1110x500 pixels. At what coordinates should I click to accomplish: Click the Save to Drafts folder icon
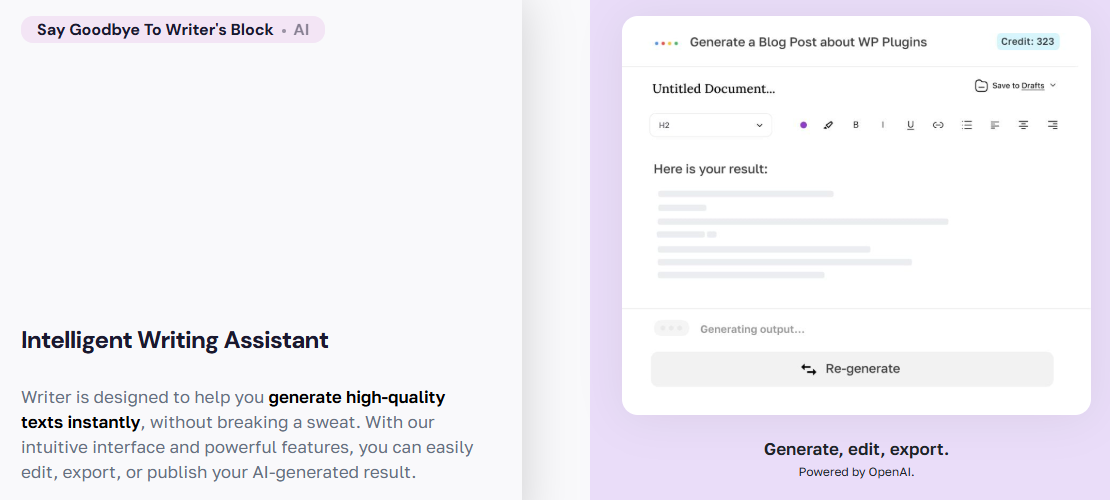[981, 86]
